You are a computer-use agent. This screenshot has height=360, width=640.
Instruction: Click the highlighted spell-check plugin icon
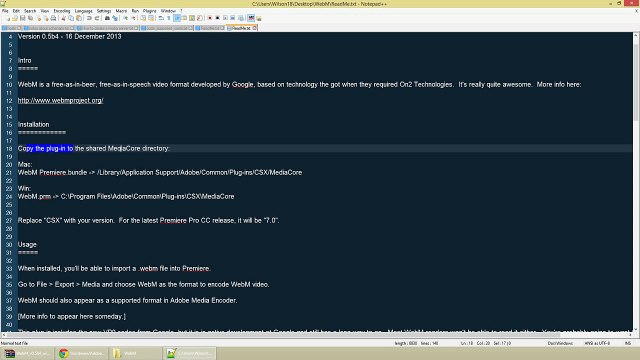tap(251, 18)
